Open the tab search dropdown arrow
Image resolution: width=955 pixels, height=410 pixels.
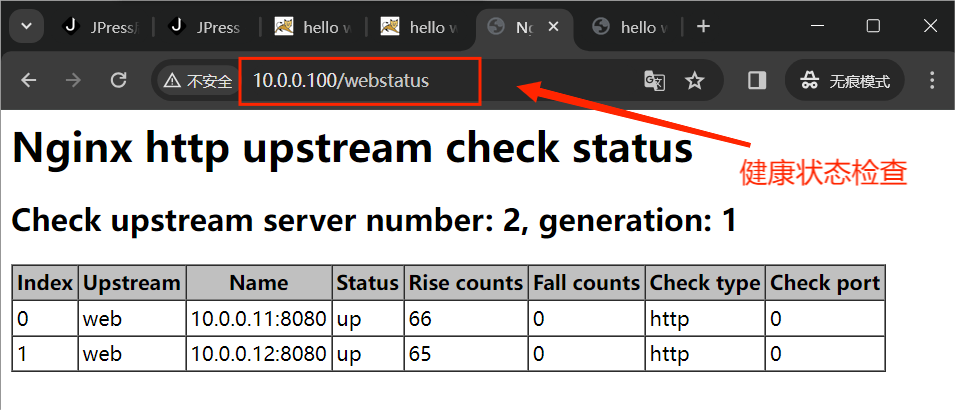pos(26,27)
